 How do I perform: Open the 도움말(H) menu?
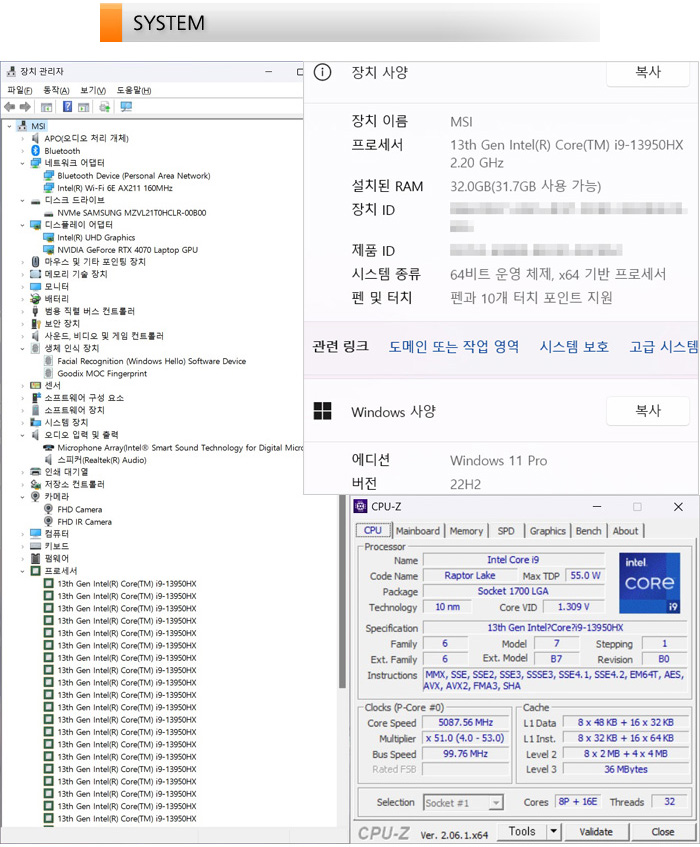tap(134, 90)
